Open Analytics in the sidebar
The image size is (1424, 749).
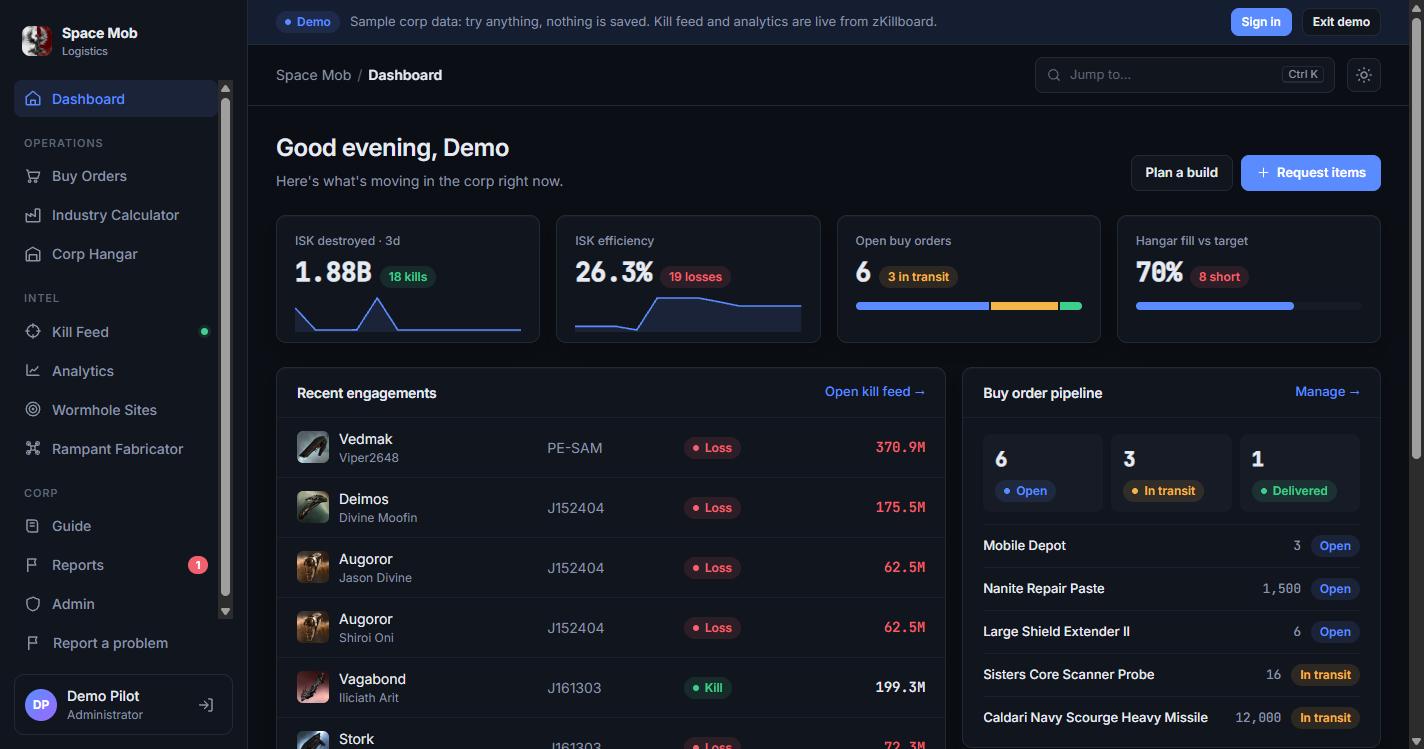pyautogui.click(x=115, y=371)
